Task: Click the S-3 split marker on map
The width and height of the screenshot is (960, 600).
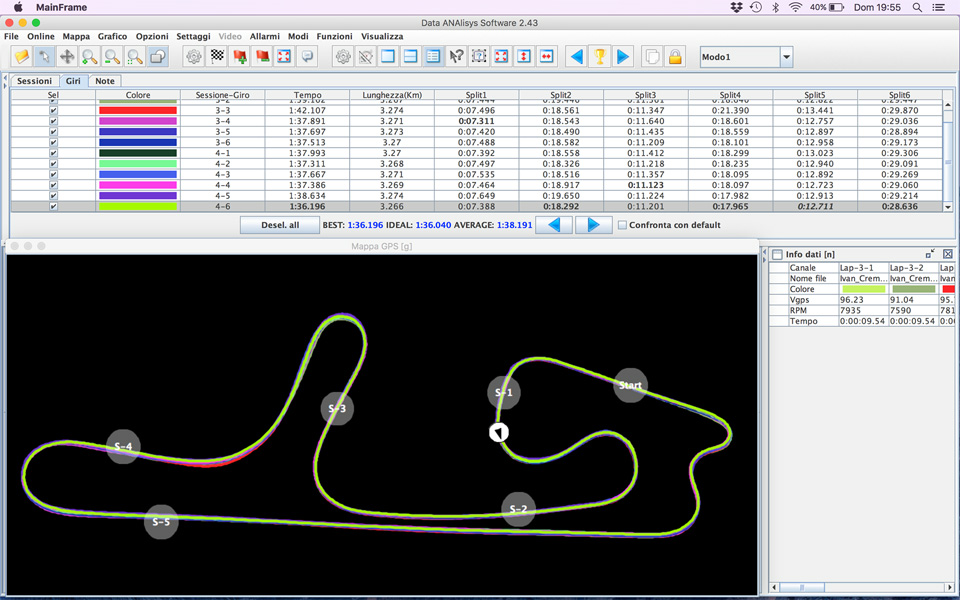Action: tap(337, 408)
